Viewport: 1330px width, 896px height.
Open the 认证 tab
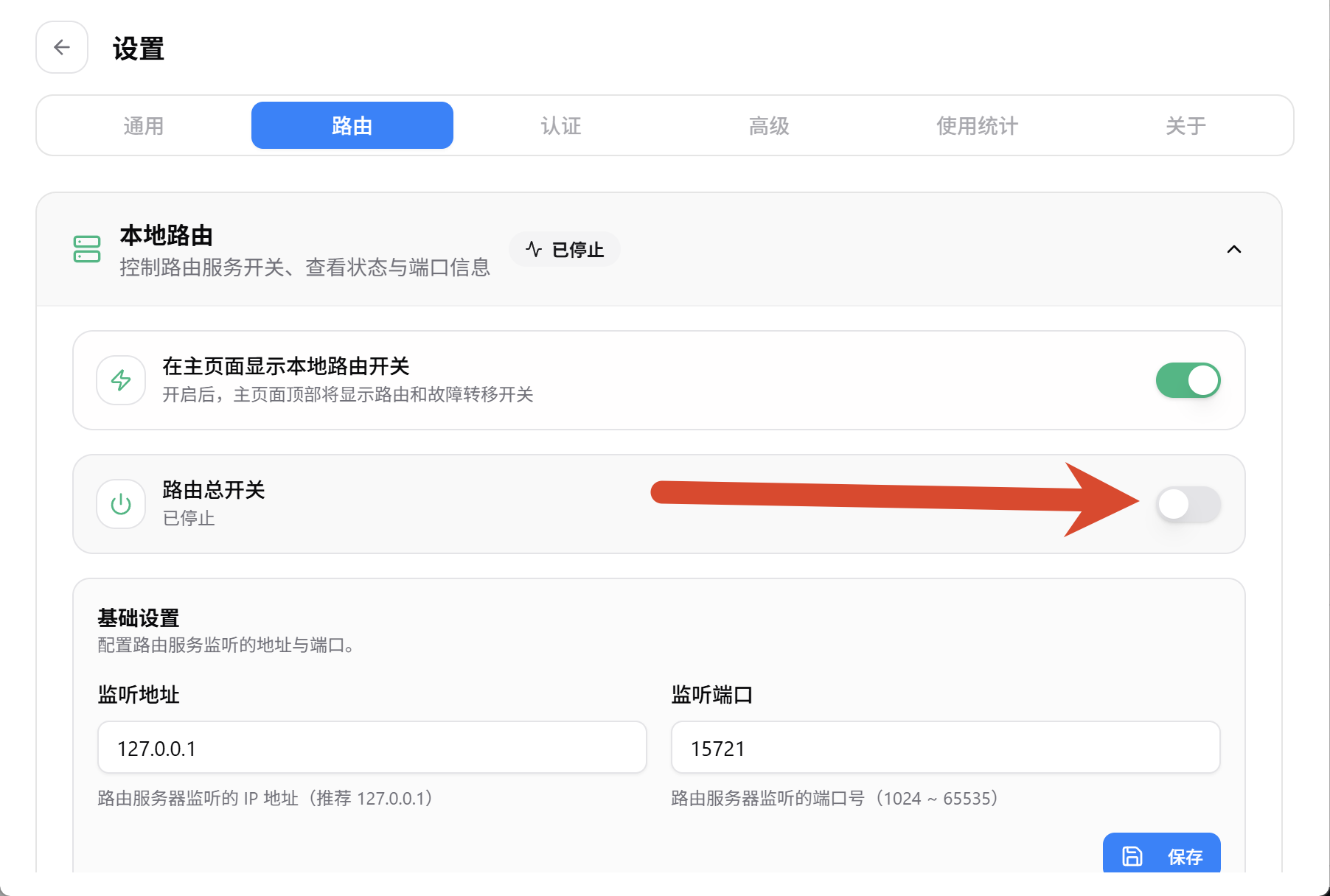click(561, 125)
